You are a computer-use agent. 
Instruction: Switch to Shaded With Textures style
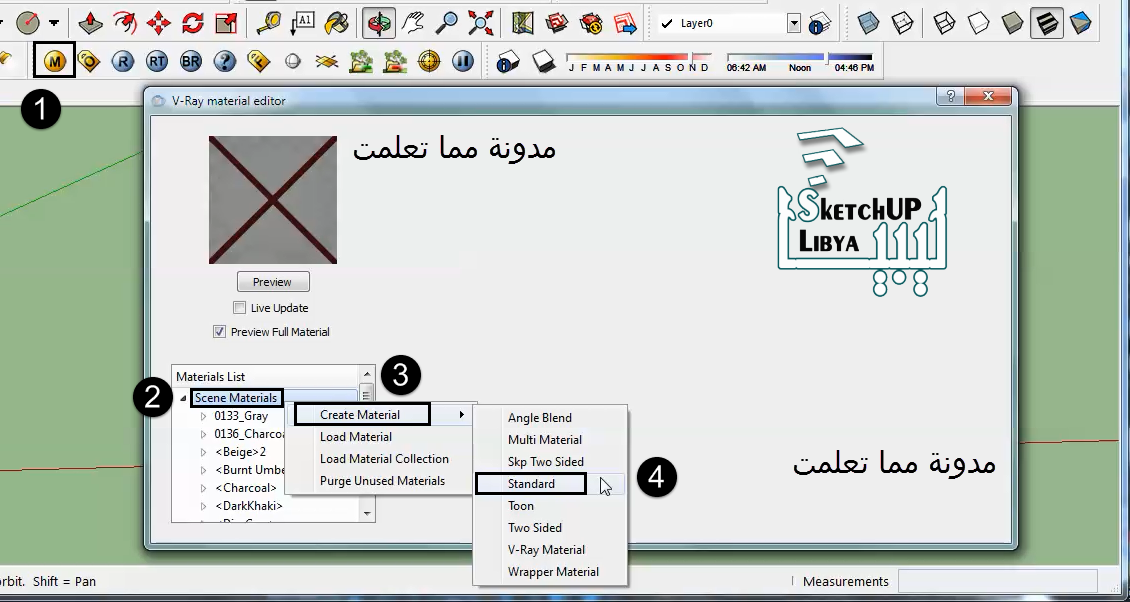click(1046, 23)
